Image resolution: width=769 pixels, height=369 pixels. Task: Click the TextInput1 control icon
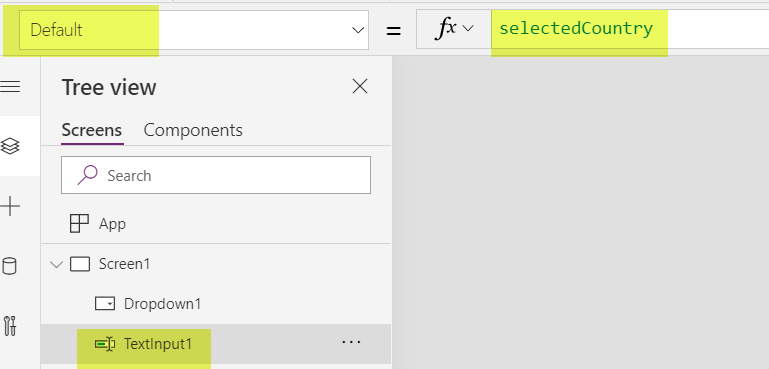(104, 344)
